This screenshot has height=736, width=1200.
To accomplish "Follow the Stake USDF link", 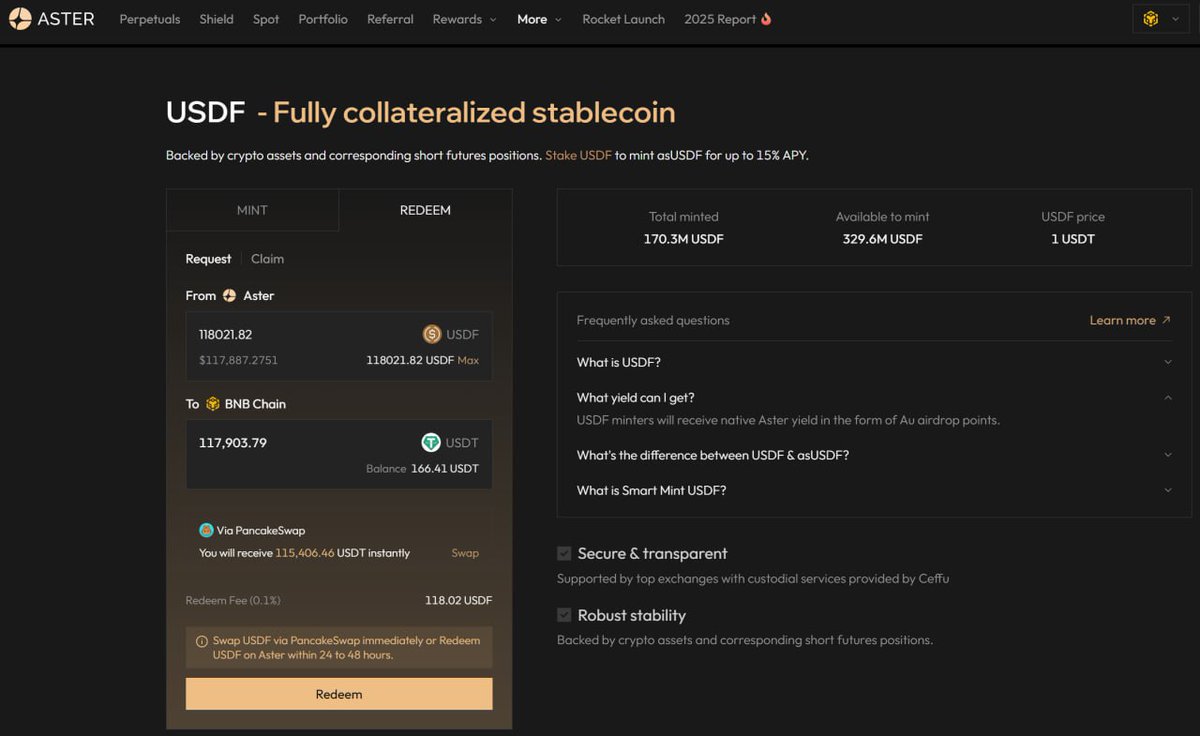I will click(578, 156).
